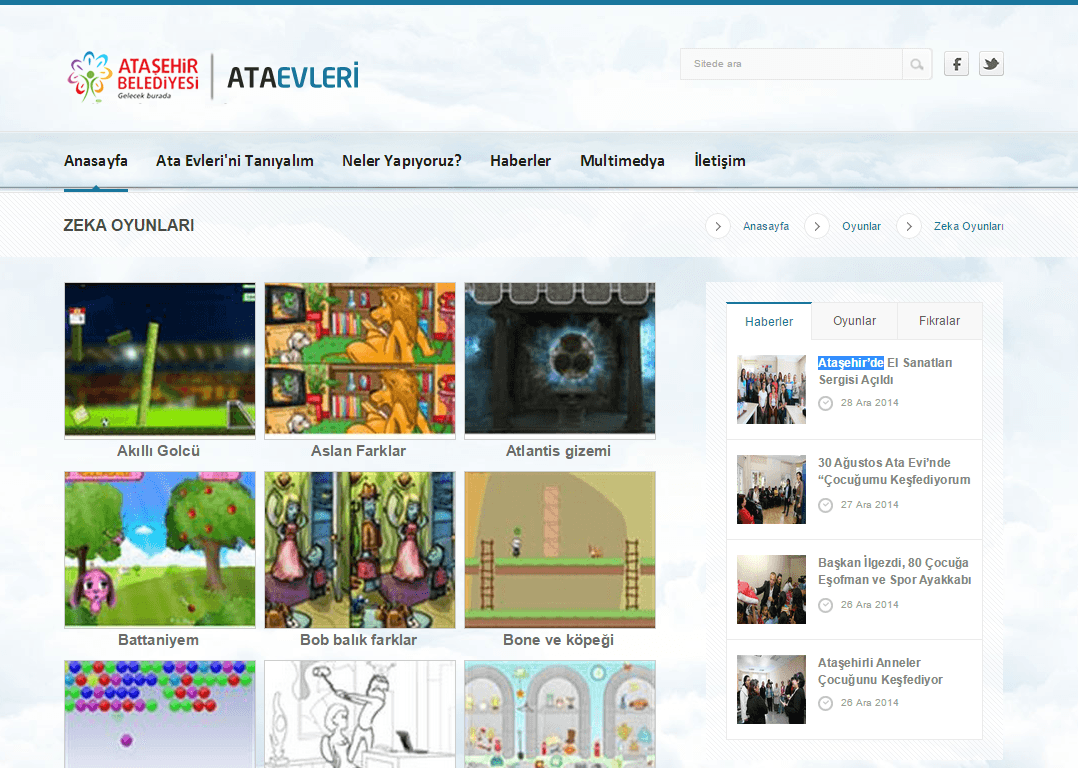Open the İletişim menu item
Screen dimensions: 1078x768
point(720,161)
